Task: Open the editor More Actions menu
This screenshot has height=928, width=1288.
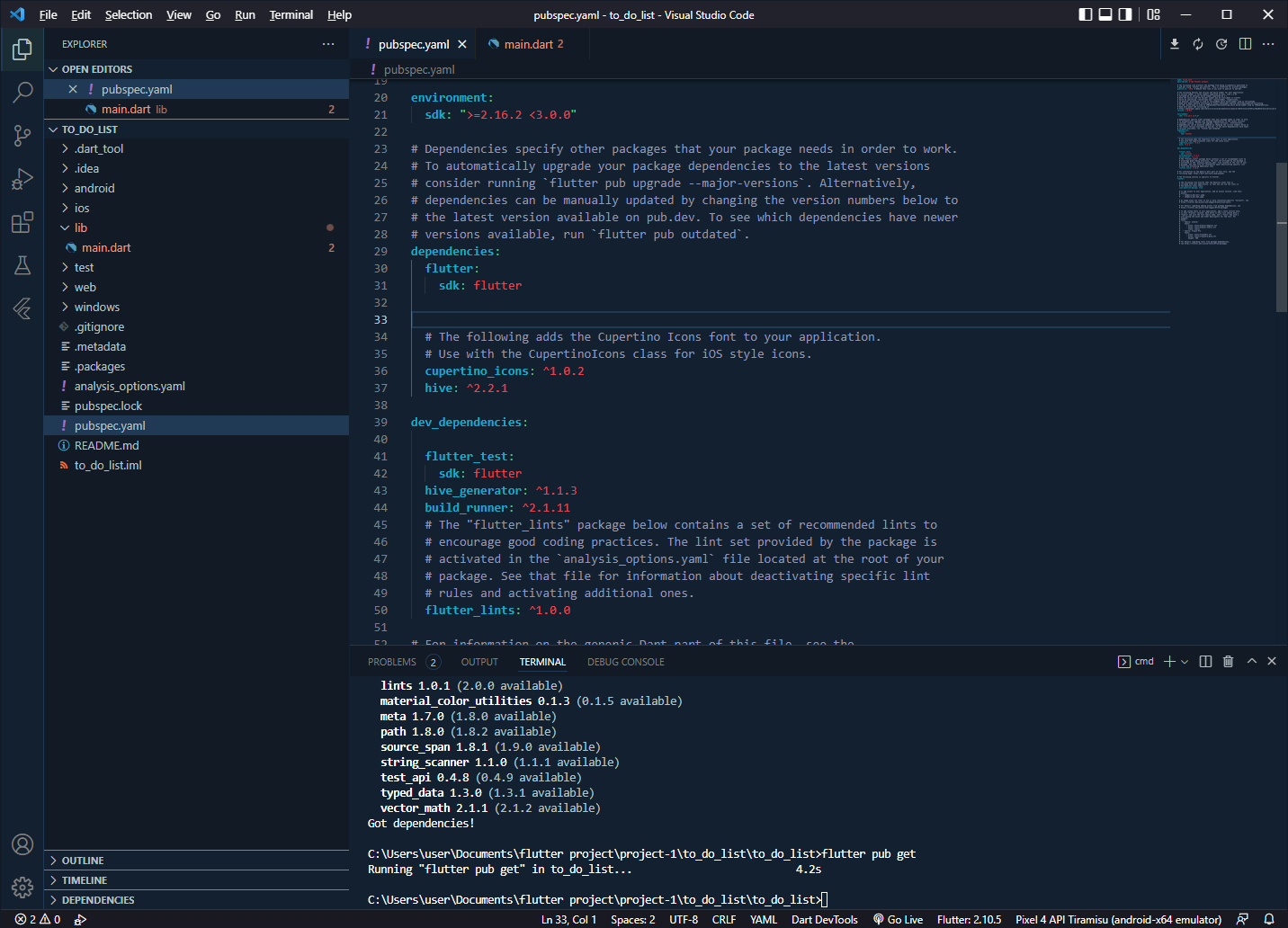Action: (x=1268, y=44)
